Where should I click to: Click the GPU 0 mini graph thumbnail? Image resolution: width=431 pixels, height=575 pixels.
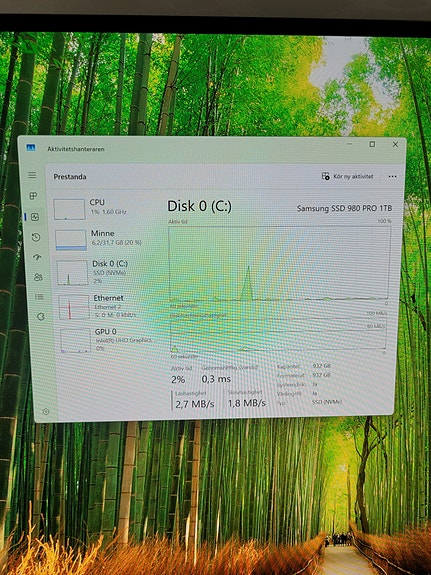[x=75, y=340]
